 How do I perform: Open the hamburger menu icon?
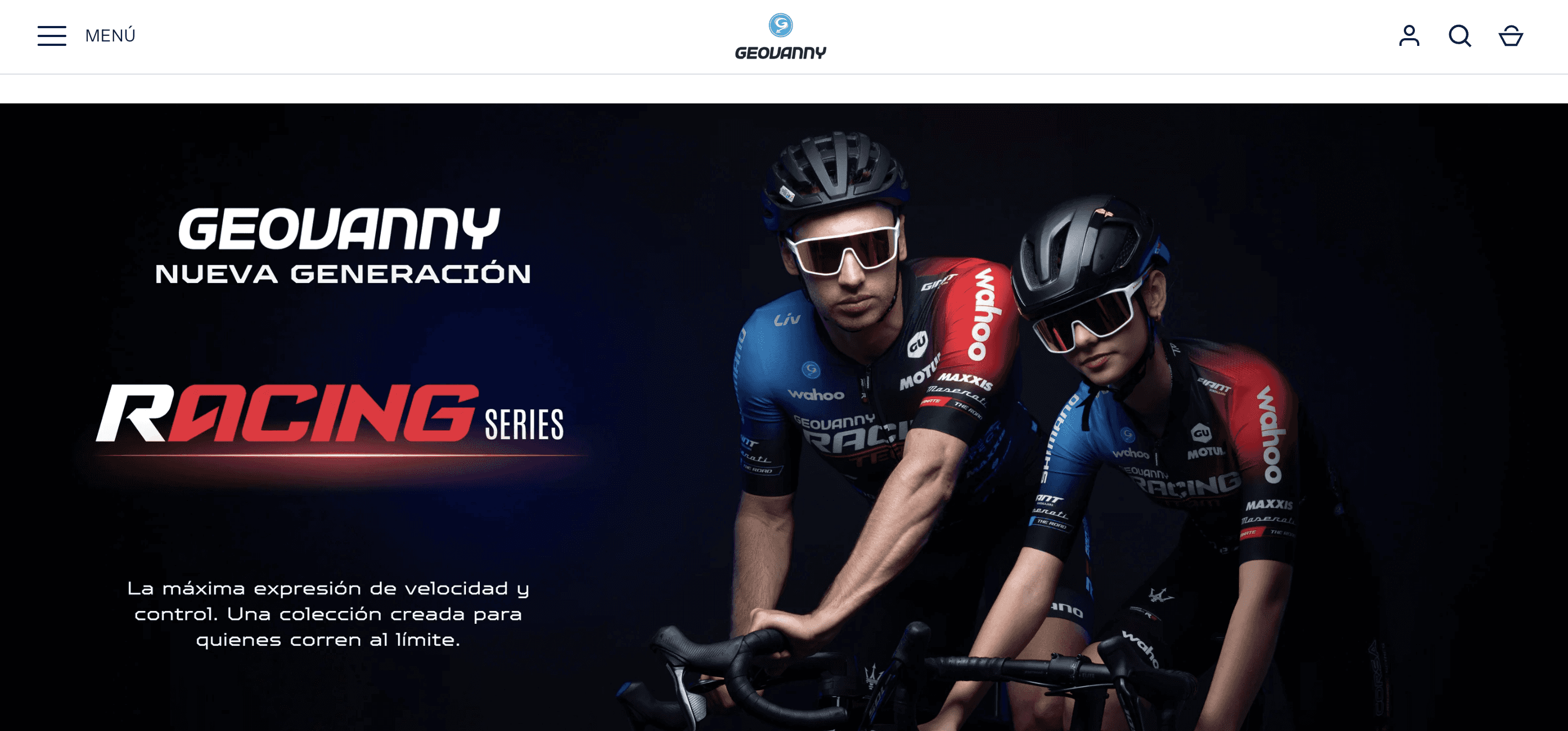pyautogui.click(x=52, y=36)
